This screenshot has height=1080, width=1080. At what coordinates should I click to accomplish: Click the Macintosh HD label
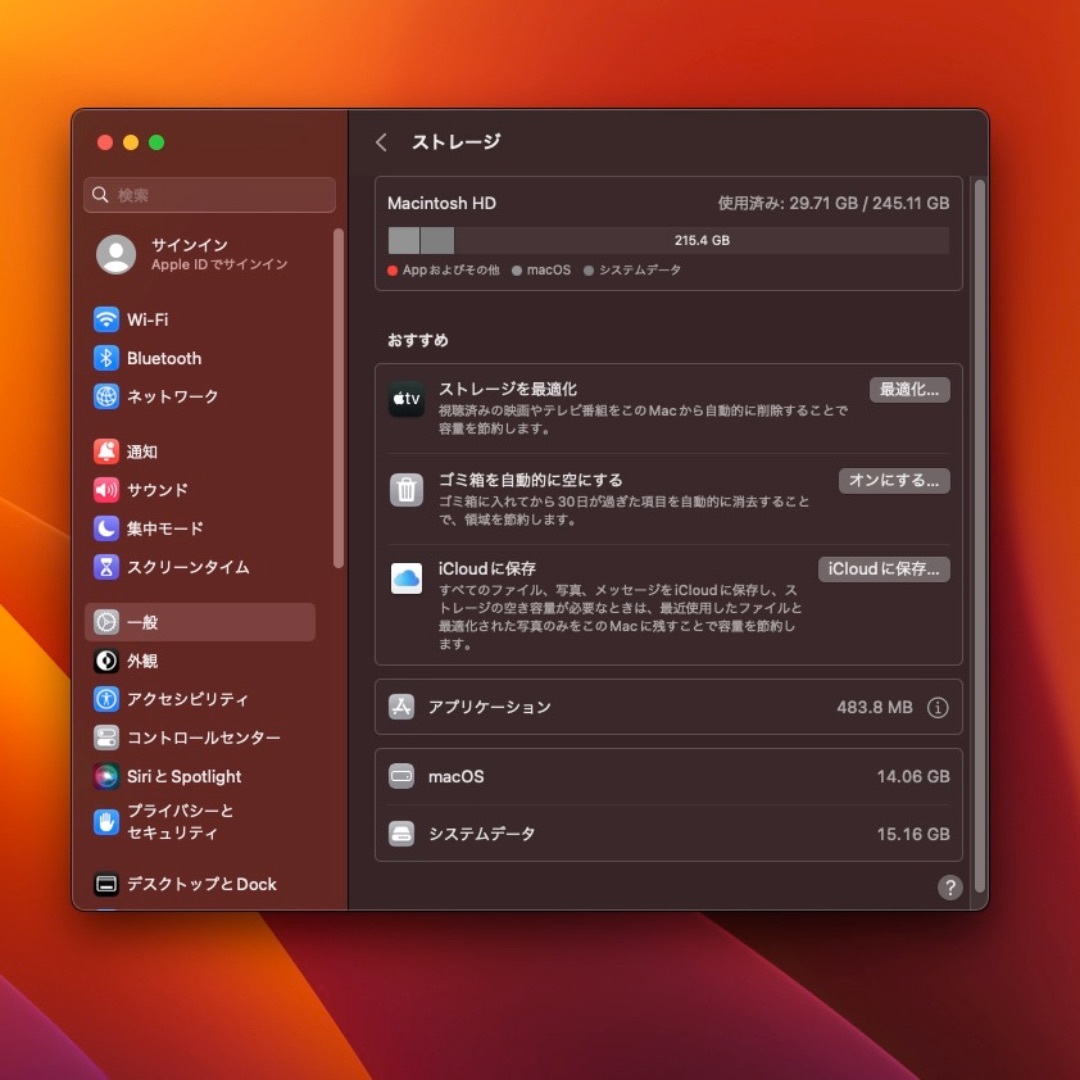[x=442, y=203]
